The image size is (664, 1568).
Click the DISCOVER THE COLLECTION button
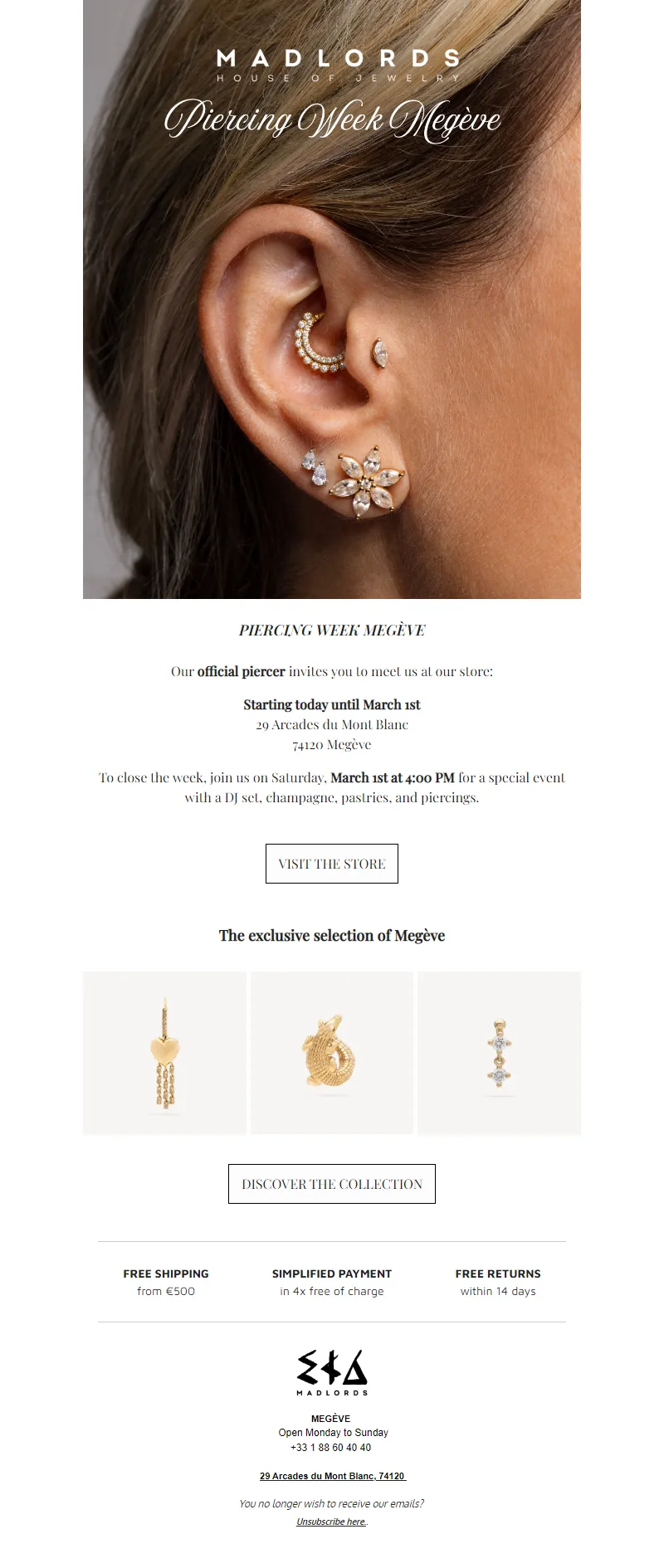click(x=332, y=1184)
